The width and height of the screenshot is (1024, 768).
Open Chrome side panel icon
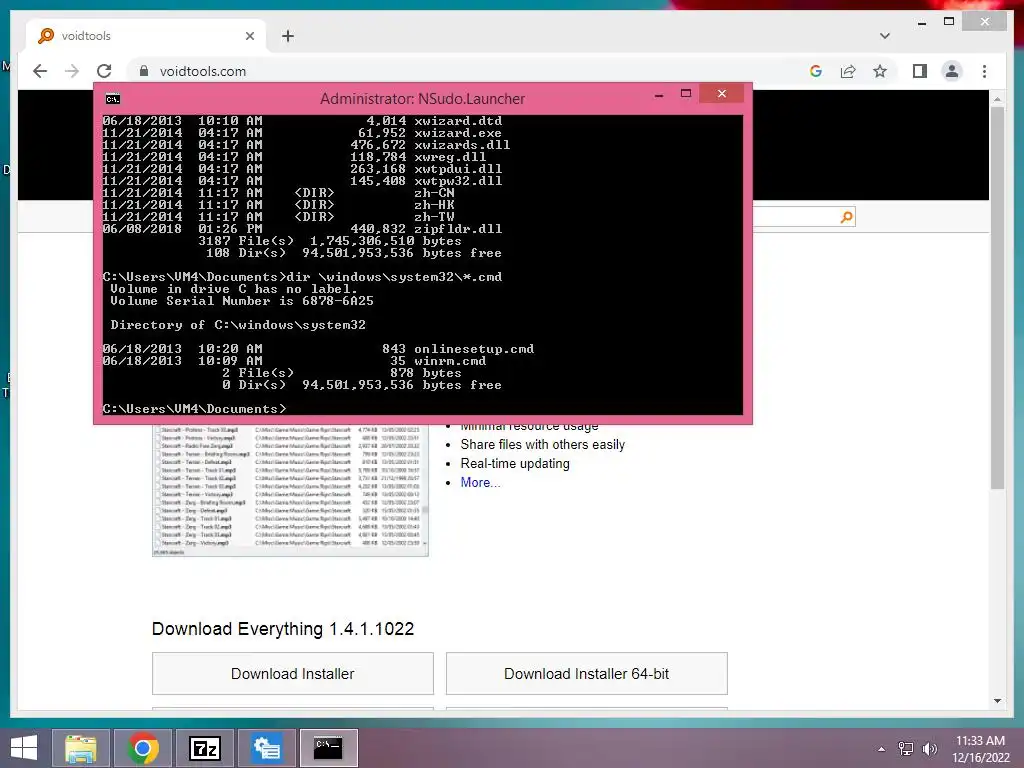(x=920, y=71)
